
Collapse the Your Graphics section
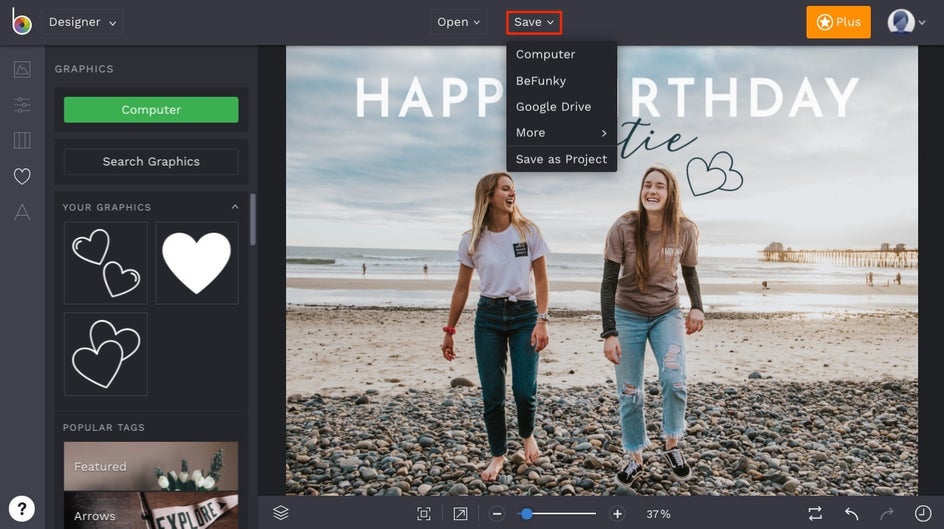point(235,207)
